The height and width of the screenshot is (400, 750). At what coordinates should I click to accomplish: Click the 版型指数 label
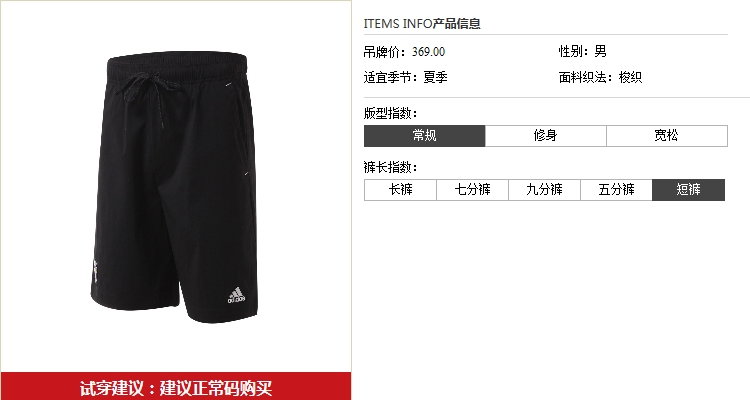click(391, 113)
